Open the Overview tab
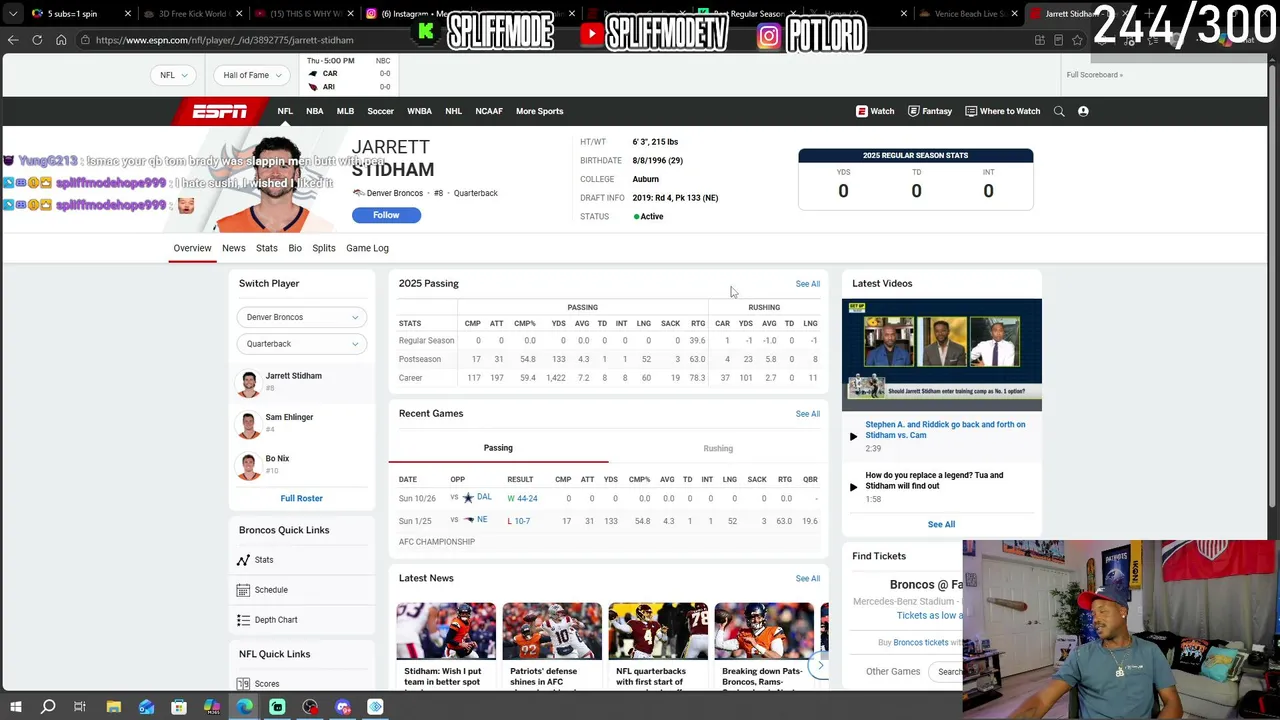Screen dimensions: 1280x720 point(192,248)
